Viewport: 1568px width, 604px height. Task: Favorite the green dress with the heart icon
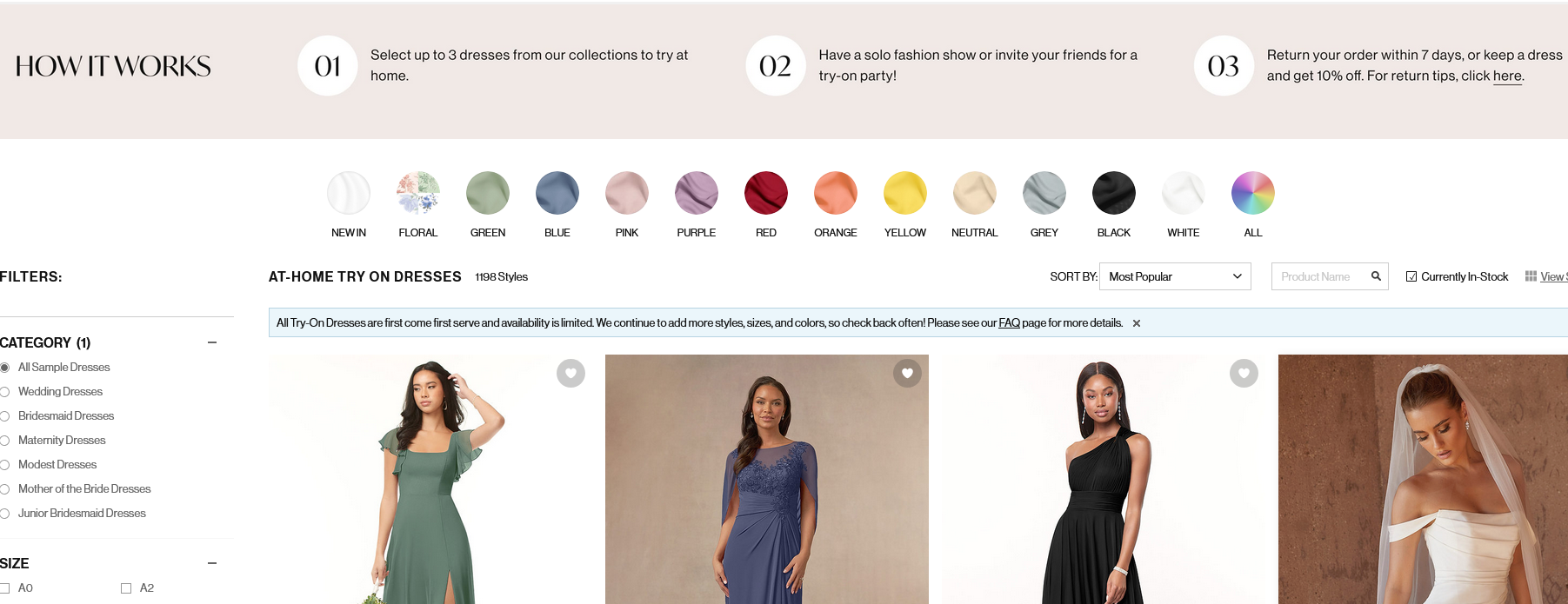[570, 373]
